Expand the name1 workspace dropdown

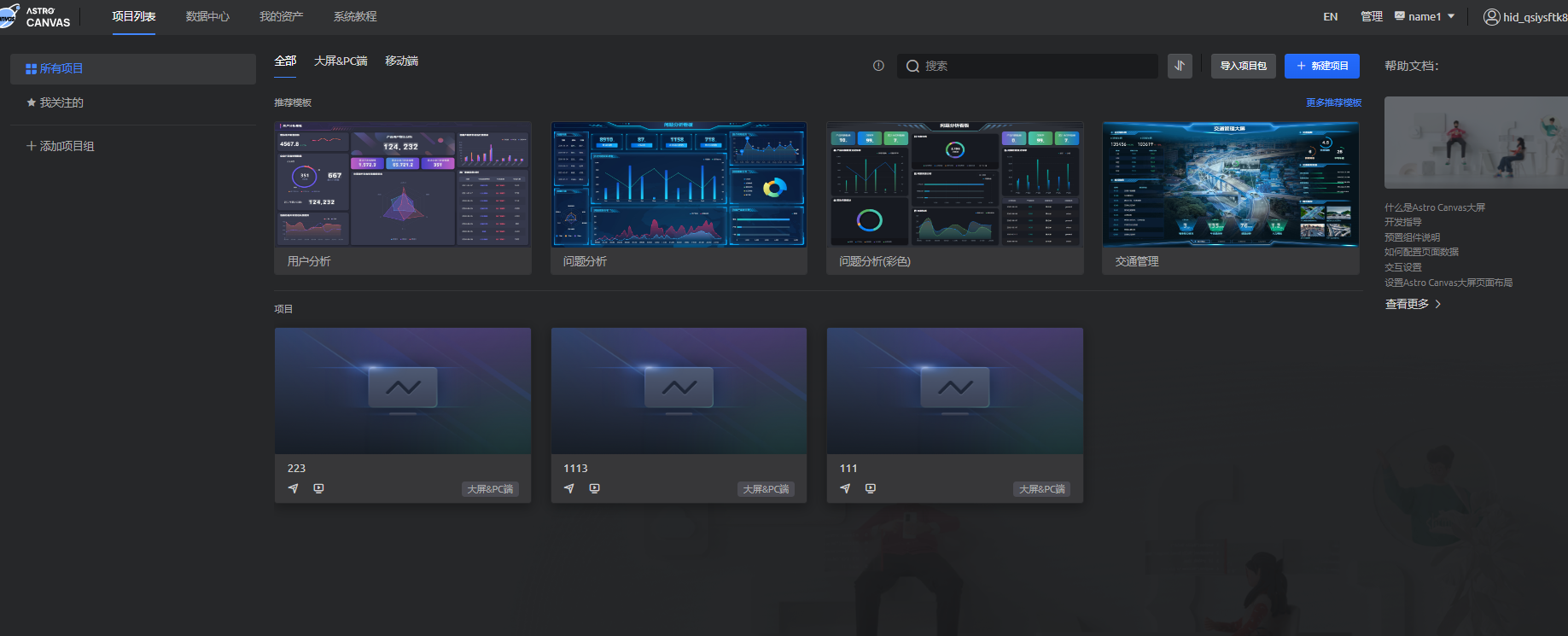(x=1425, y=16)
